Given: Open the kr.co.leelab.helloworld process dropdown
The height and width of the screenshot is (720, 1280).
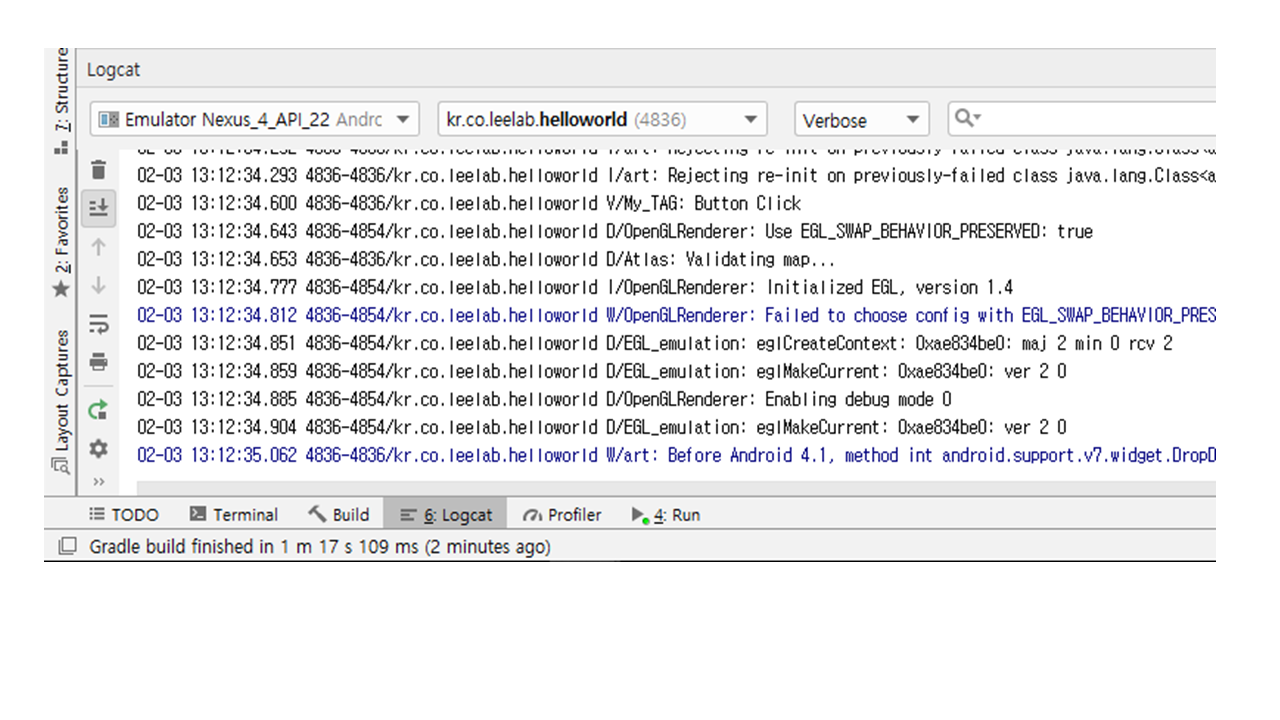Looking at the screenshot, I should 602,120.
